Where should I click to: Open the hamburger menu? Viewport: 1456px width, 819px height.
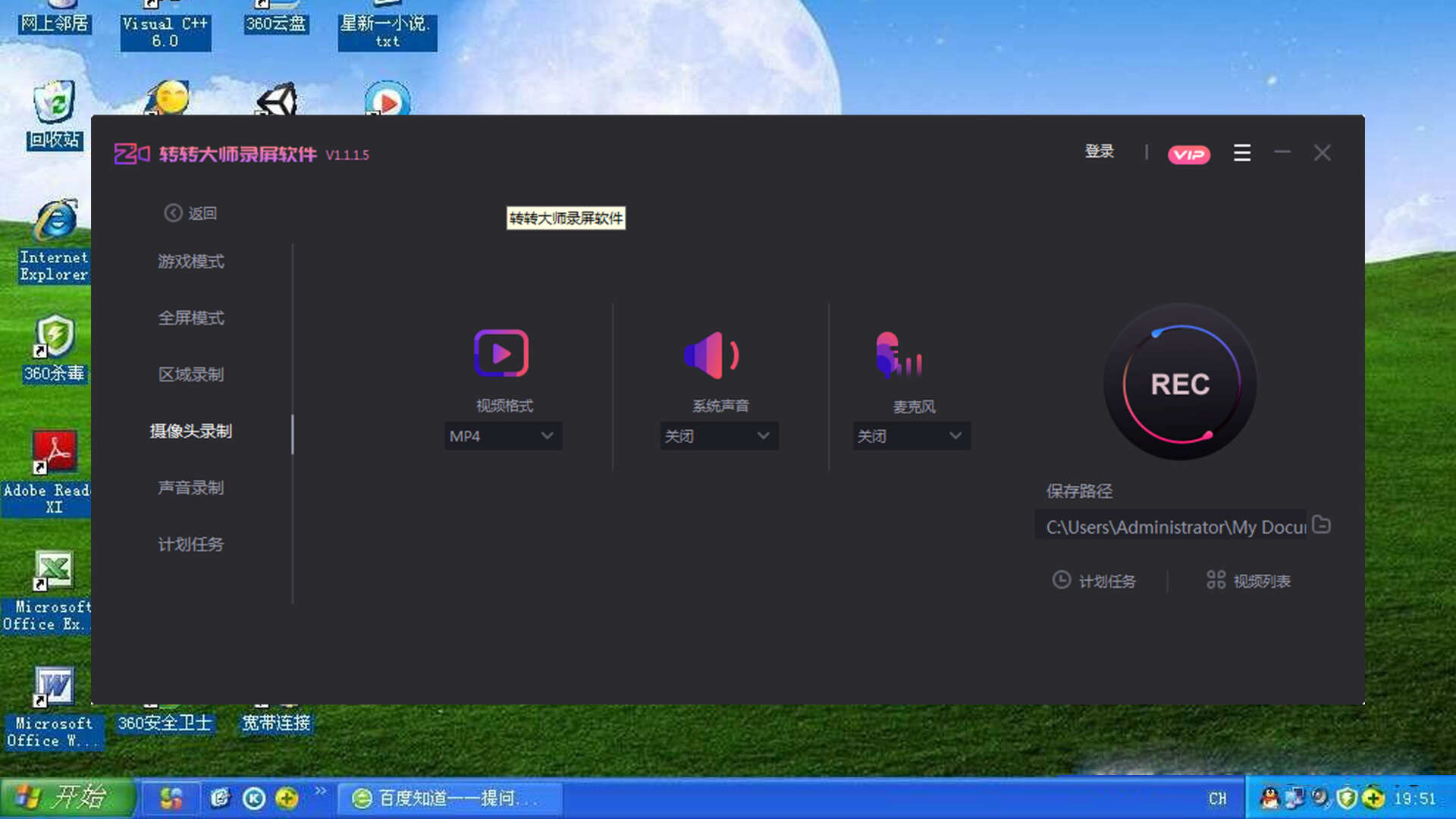1242,153
